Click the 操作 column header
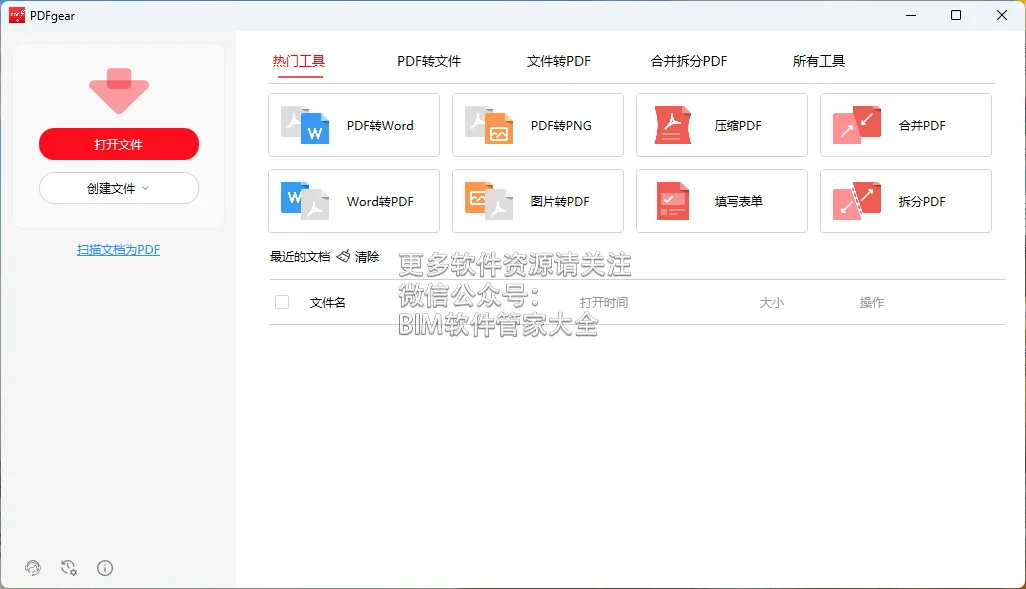The height and width of the screenshot is (589, 1026). point(872,302)
